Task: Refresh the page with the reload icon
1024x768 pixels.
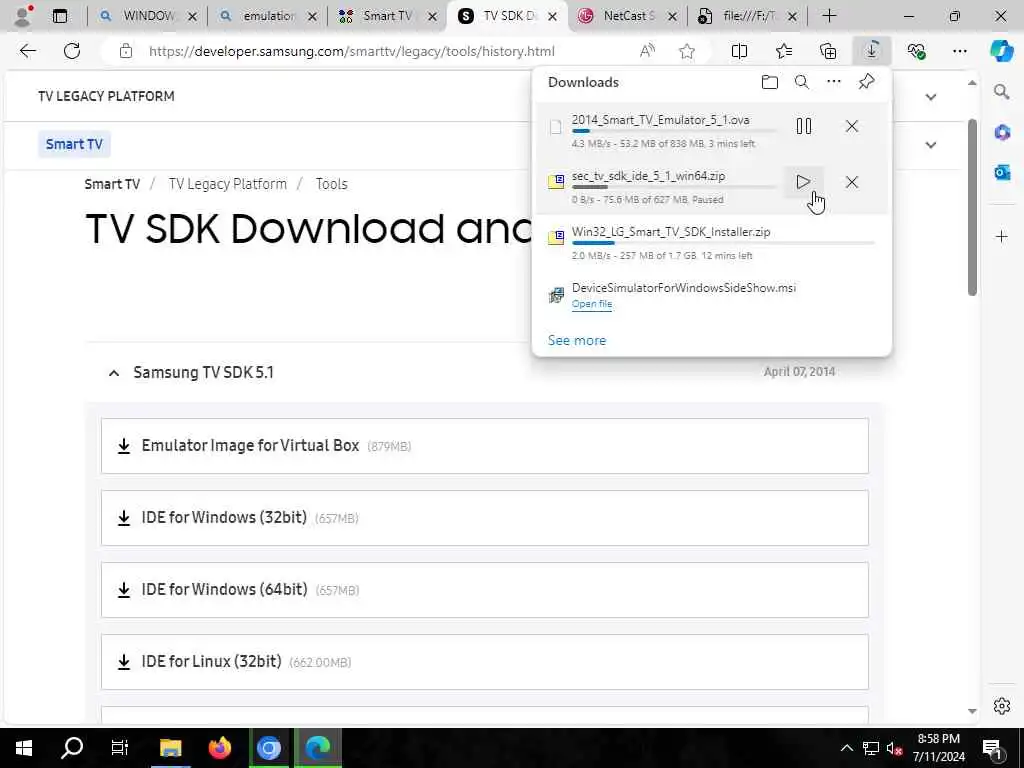Action: (72, 51)
